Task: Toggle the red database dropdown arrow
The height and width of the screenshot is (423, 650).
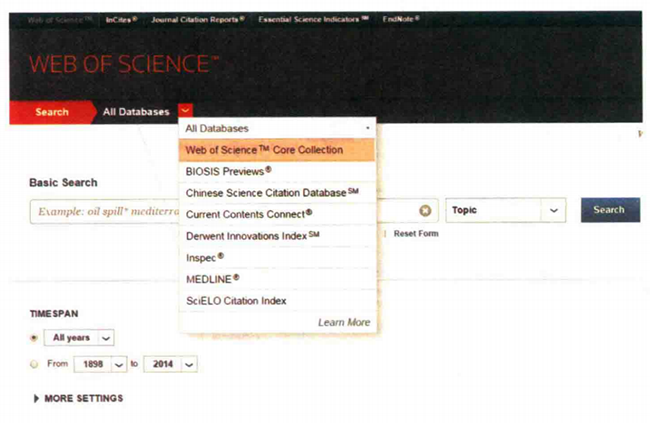Action: point(185,111)
